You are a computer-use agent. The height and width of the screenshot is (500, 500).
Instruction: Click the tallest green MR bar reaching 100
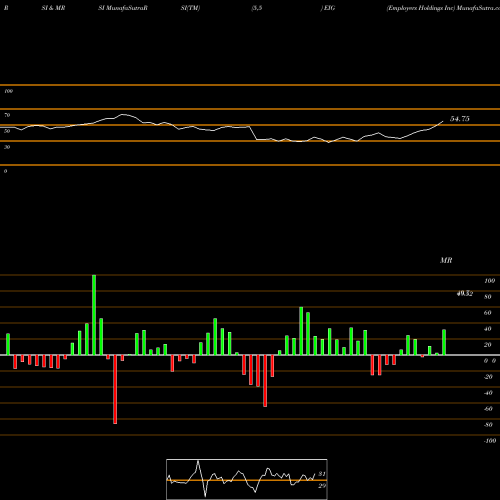[x=94, y=315]
